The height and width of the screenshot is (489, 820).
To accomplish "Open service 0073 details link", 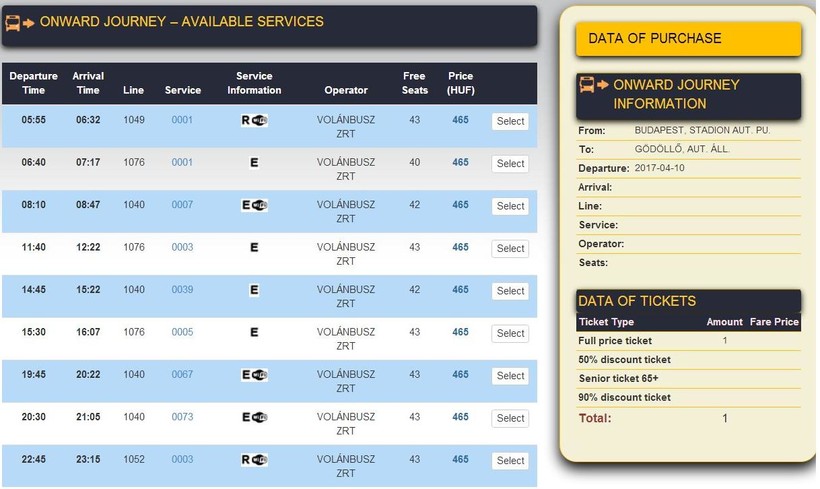I will point(182,417).
